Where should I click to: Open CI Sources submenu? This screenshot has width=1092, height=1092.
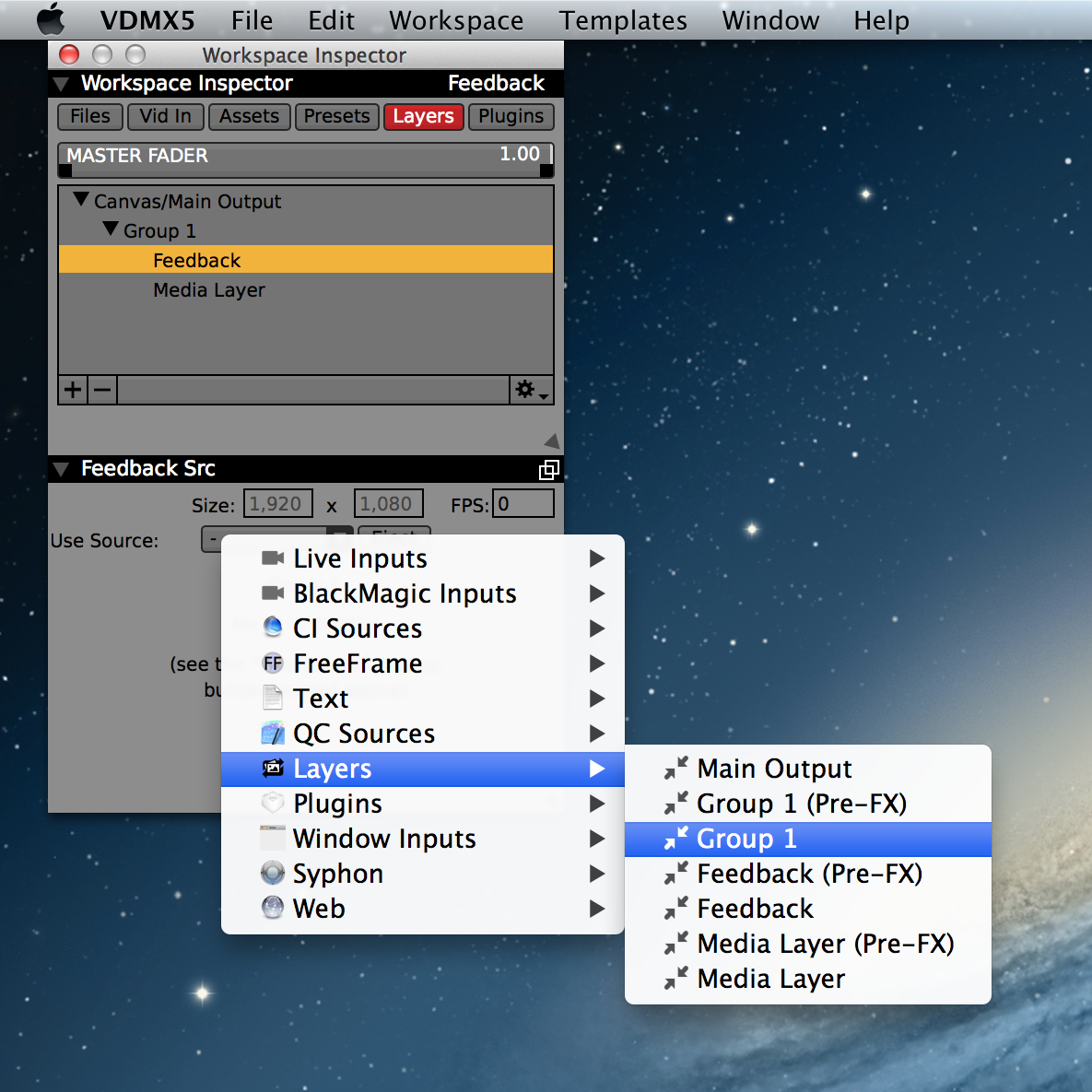click(422, 628)
